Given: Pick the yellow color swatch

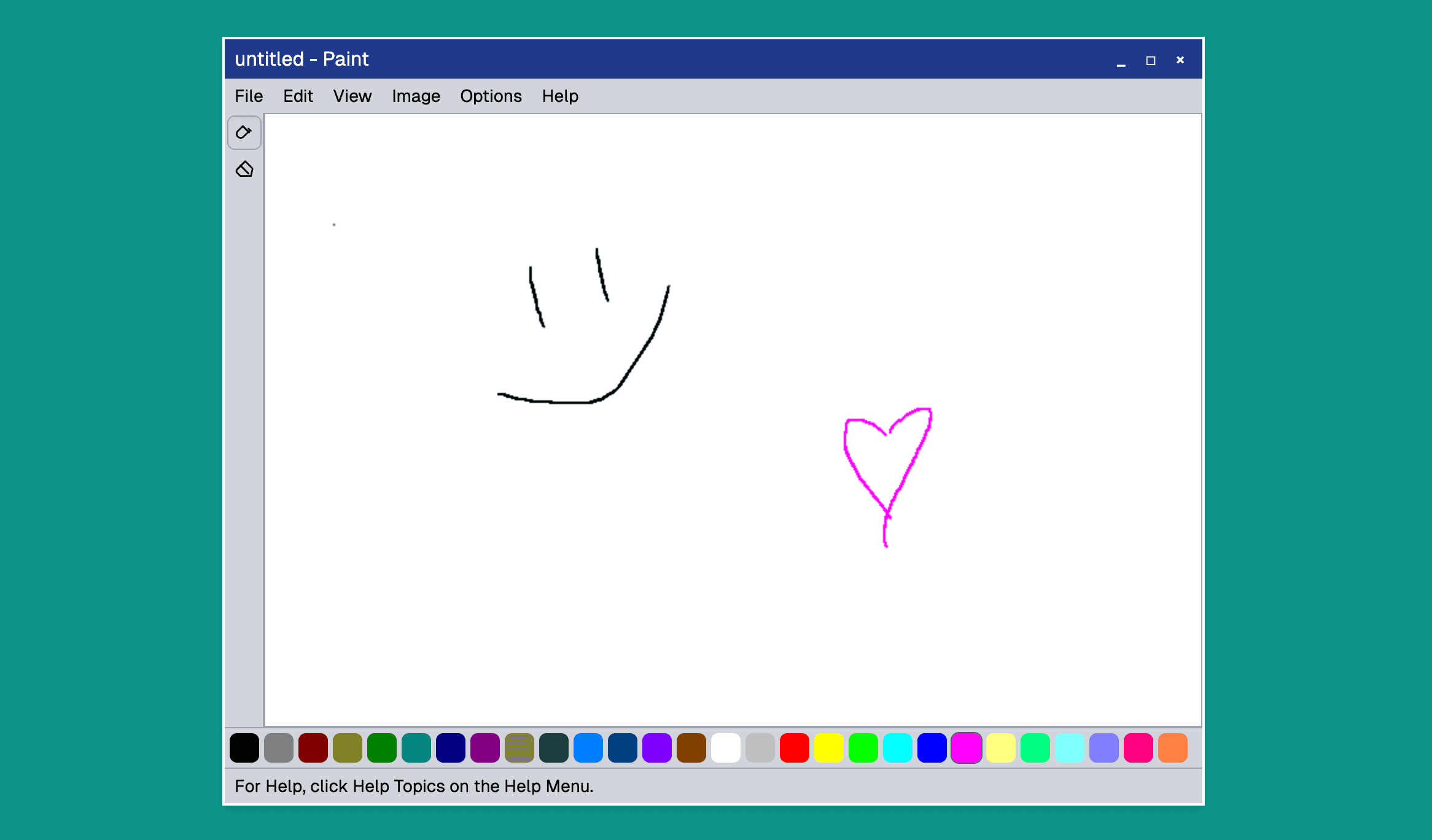Looking at the screenshot, I should pos(828,747).
